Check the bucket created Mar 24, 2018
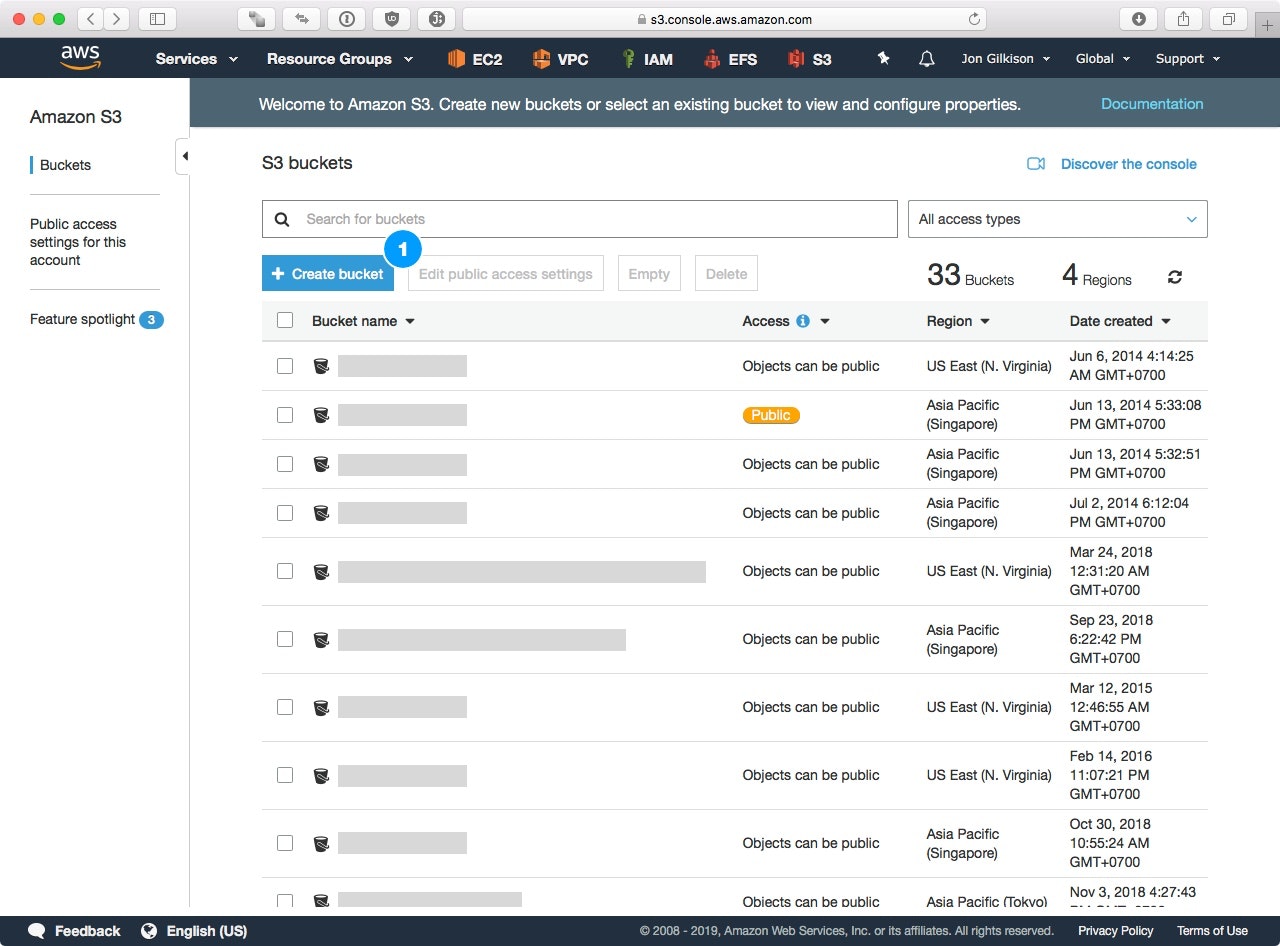Image resolution: width=1280 pixels, height=946 pixels. [x=285, y=571]
